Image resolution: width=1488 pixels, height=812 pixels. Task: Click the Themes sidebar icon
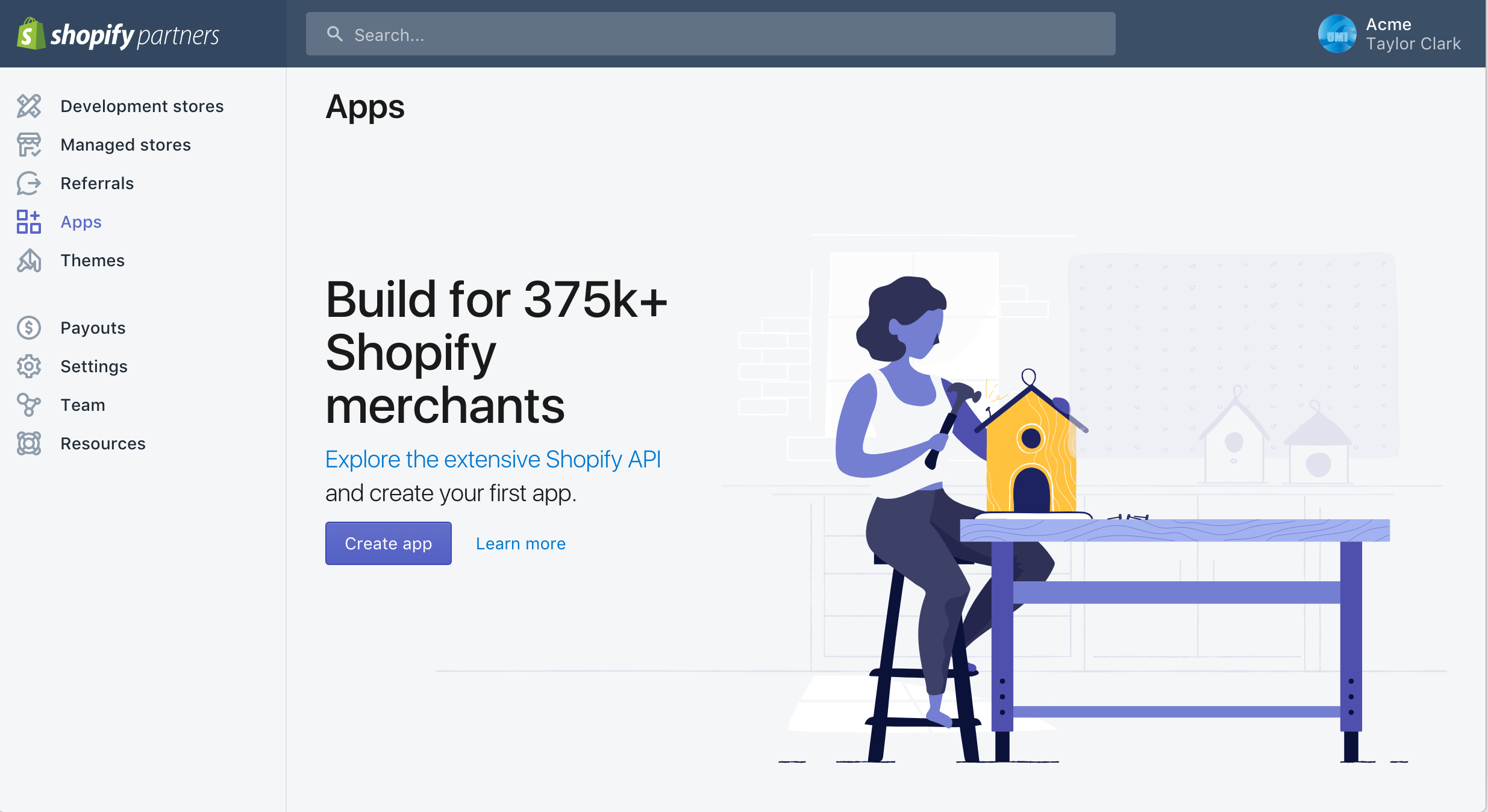click(29, 261)
